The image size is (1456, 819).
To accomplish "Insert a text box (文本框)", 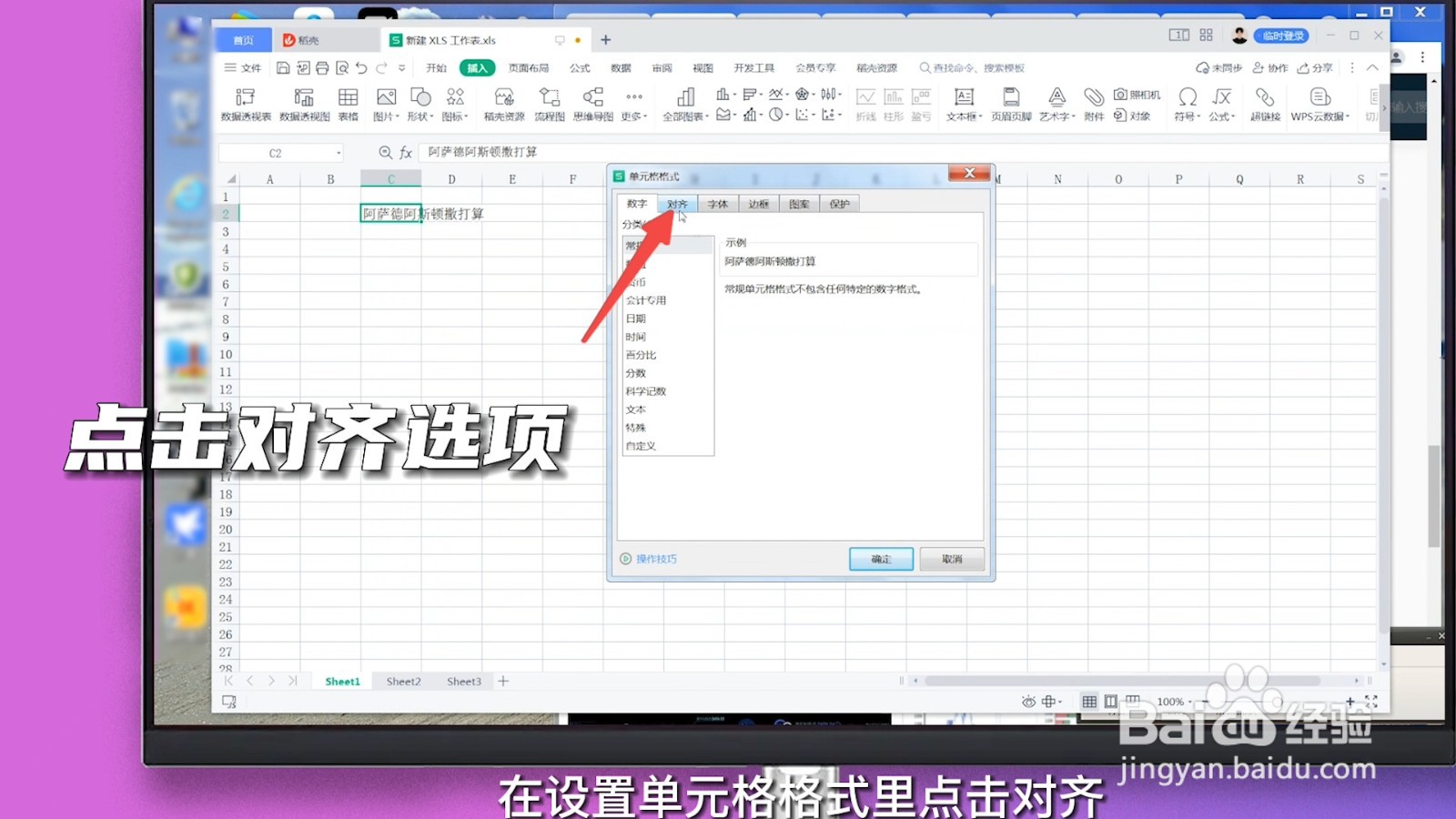I will pyautogui.click(x=964, y=105).
